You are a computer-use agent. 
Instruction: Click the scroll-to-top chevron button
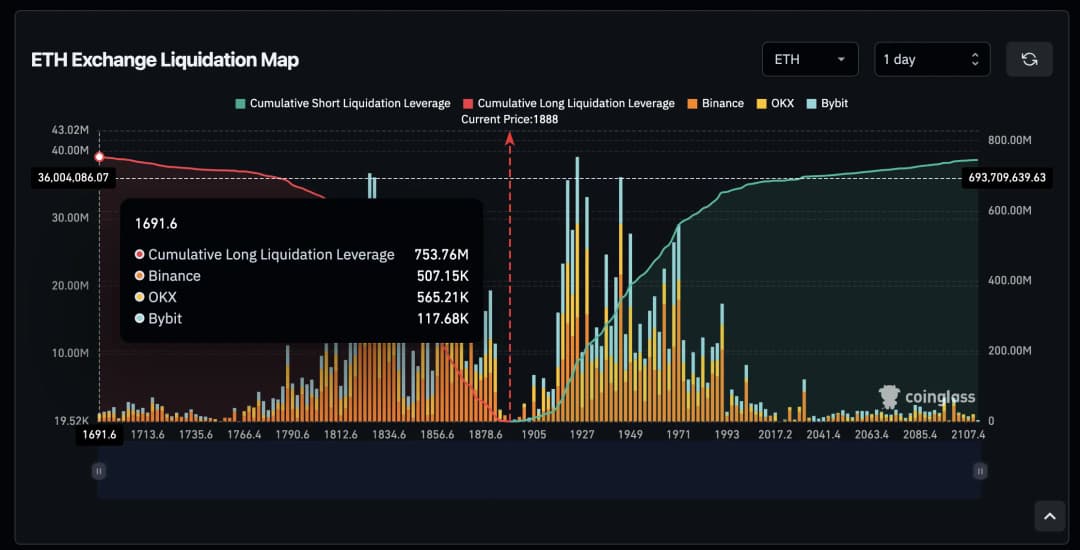click(1049, 516)
